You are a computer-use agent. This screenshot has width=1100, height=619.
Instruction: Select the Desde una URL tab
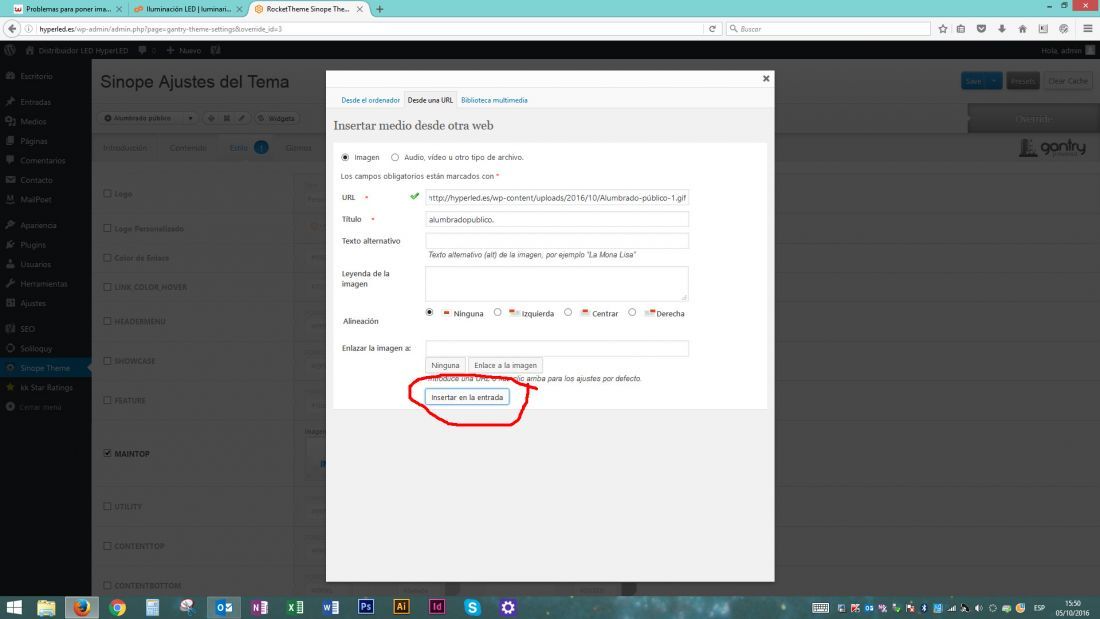(430, 100)
